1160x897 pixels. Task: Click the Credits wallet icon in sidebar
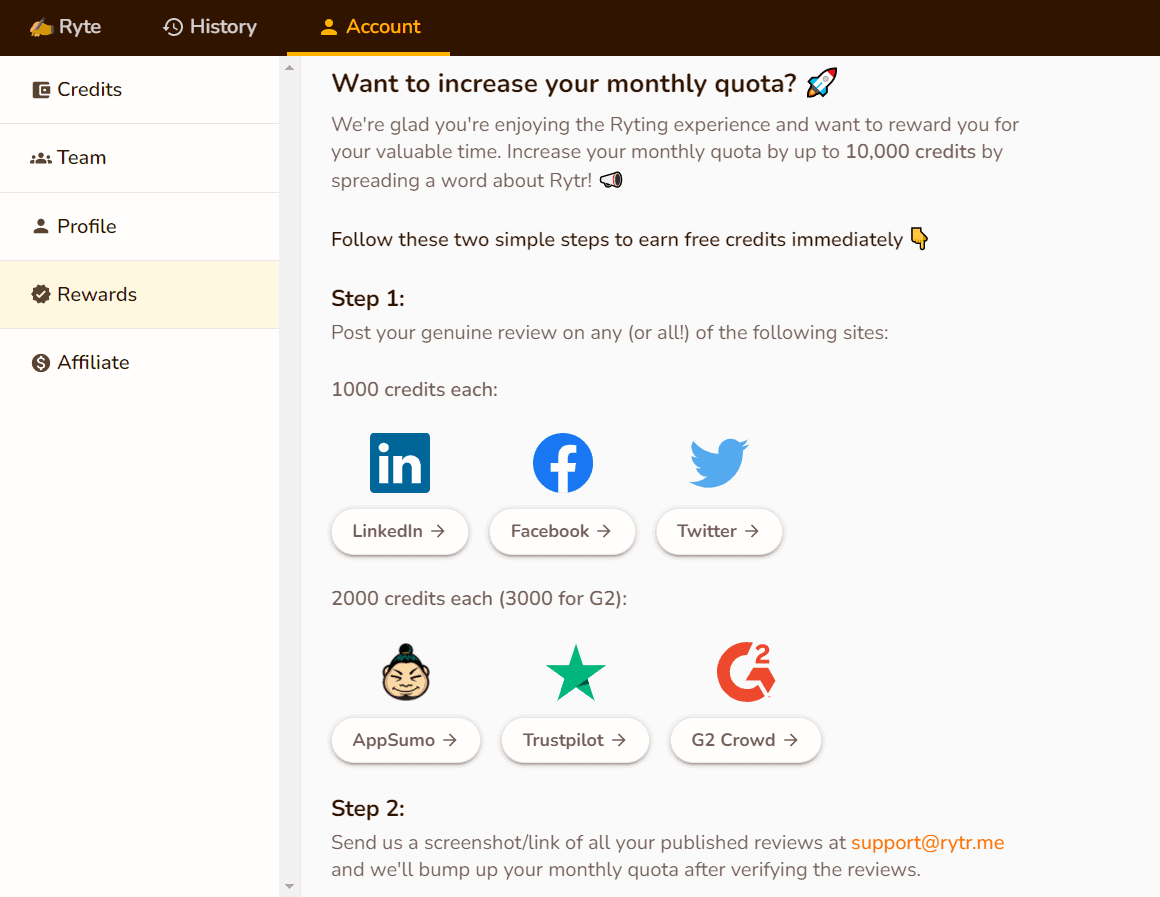coord(41,90)
